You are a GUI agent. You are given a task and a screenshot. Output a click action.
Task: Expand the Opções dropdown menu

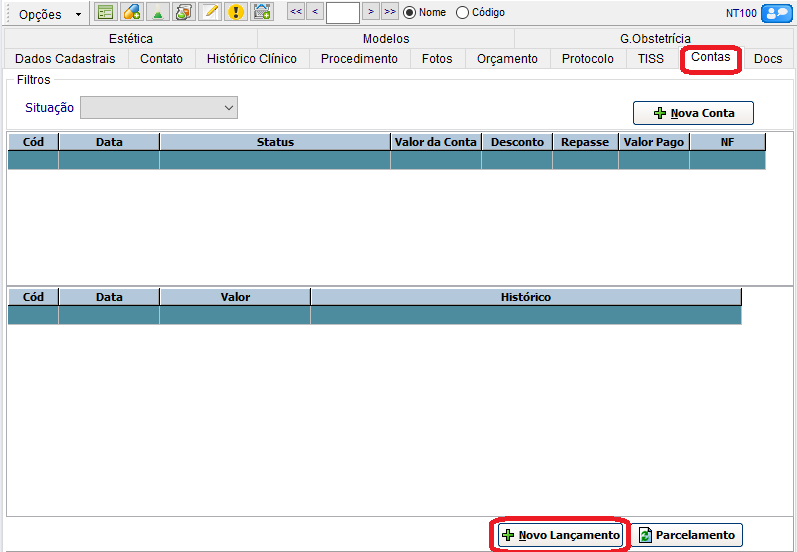pos(50,14)
